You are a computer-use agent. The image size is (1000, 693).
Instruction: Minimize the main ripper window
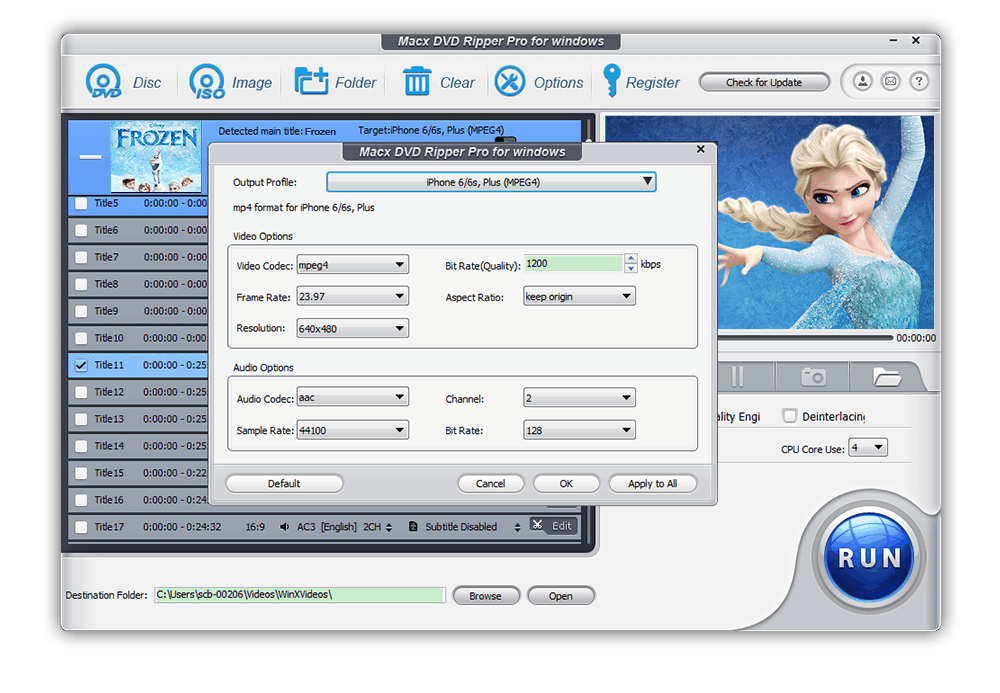[893, 40]
